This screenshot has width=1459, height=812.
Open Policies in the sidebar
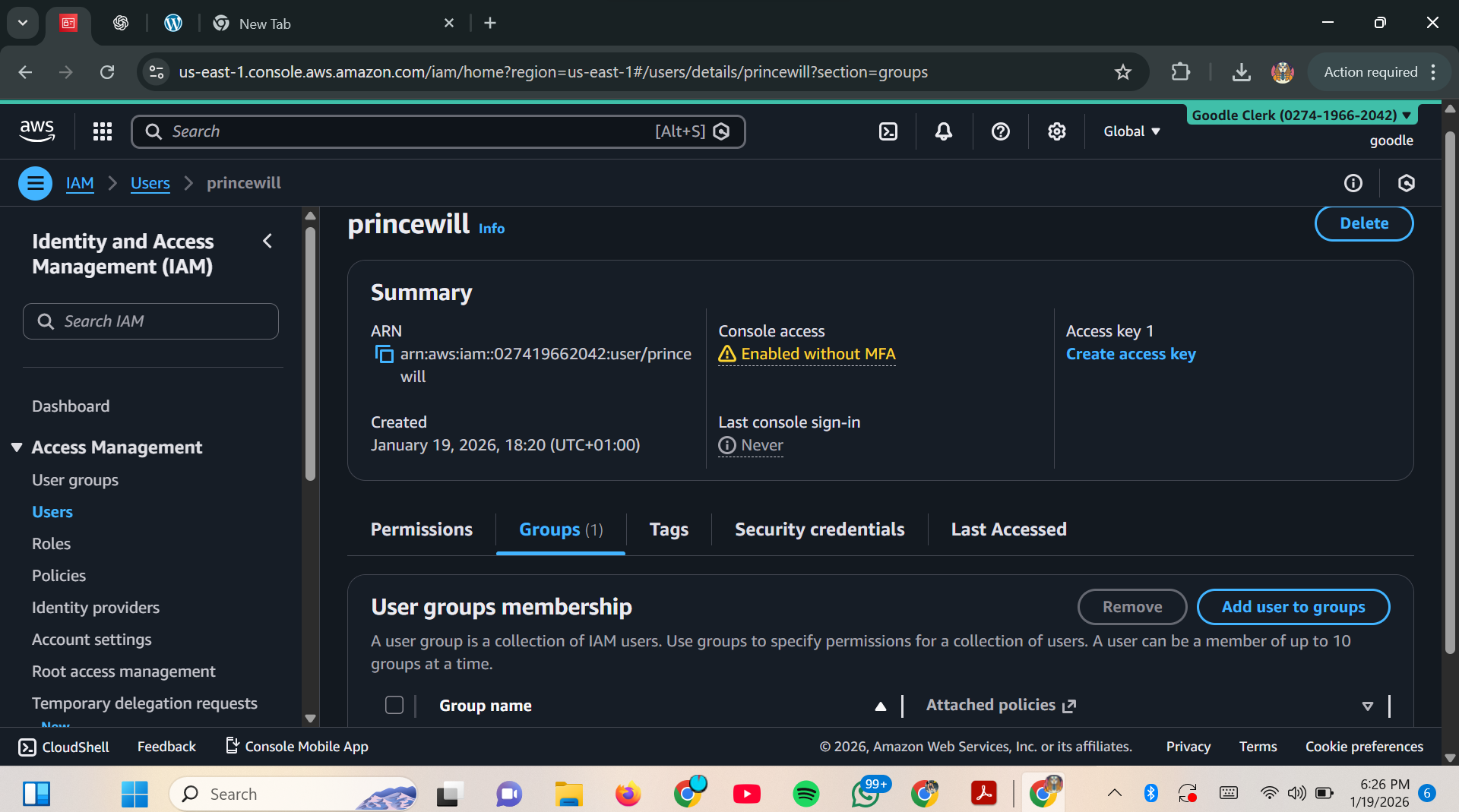coord(59,576)
